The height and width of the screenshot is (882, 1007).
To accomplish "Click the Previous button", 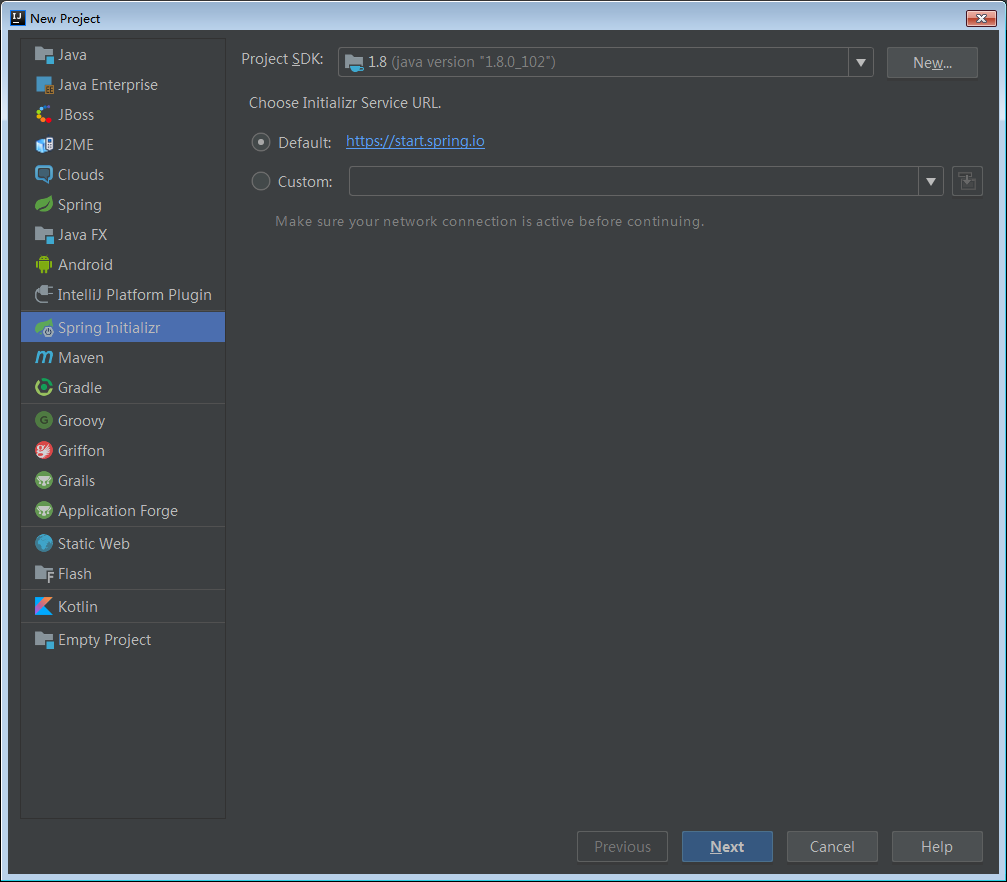I will pos(622,847).
